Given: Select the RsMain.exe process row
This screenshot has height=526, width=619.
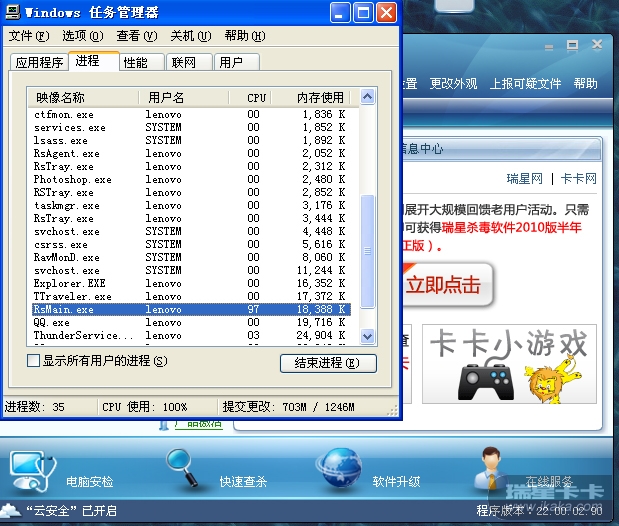Looking at the screenshot, I should 191,309.
